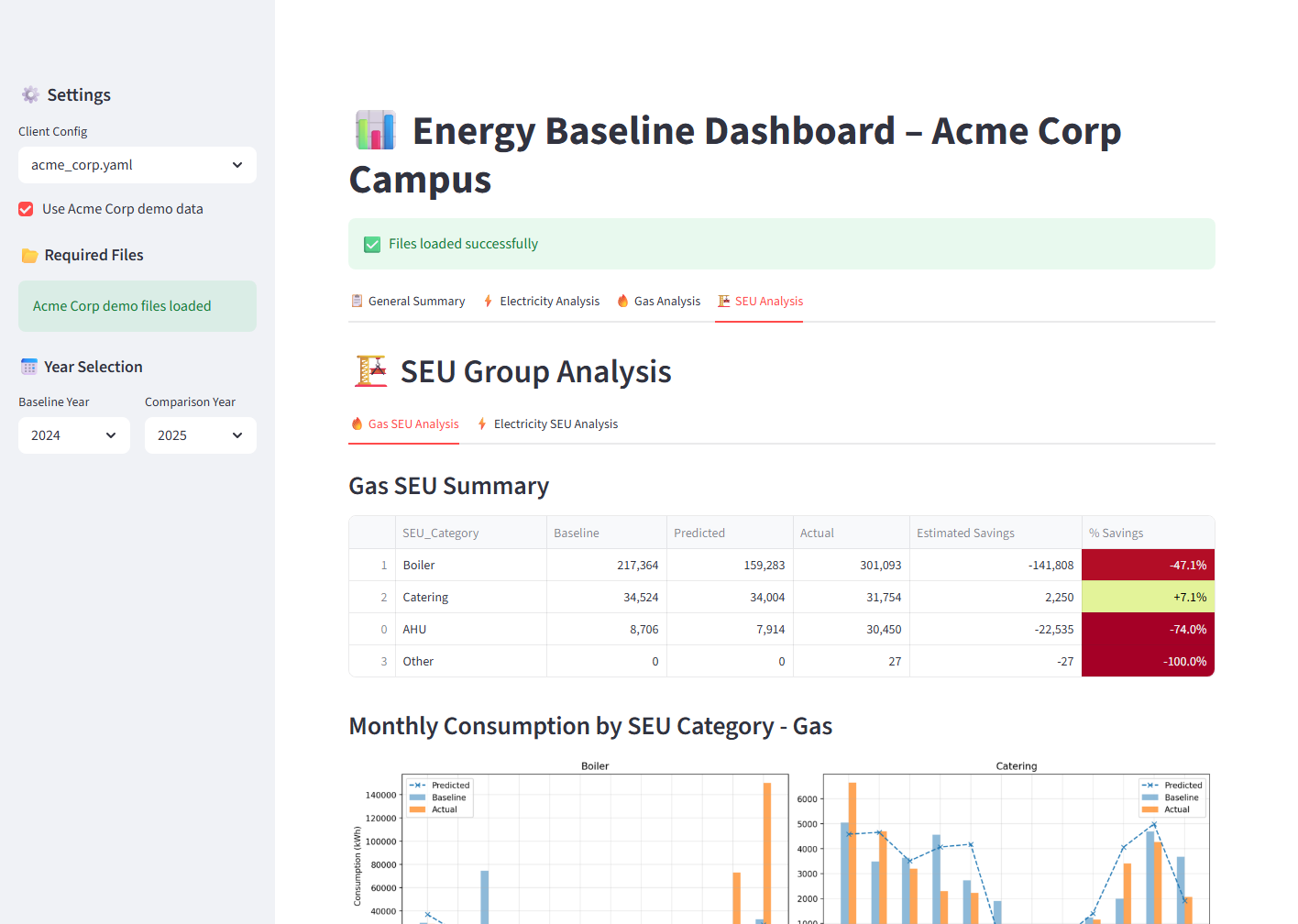This screenshot has height=924, width=1298.
Task: Click the Year Selection calendar icon
Action: tap(29, 367)
